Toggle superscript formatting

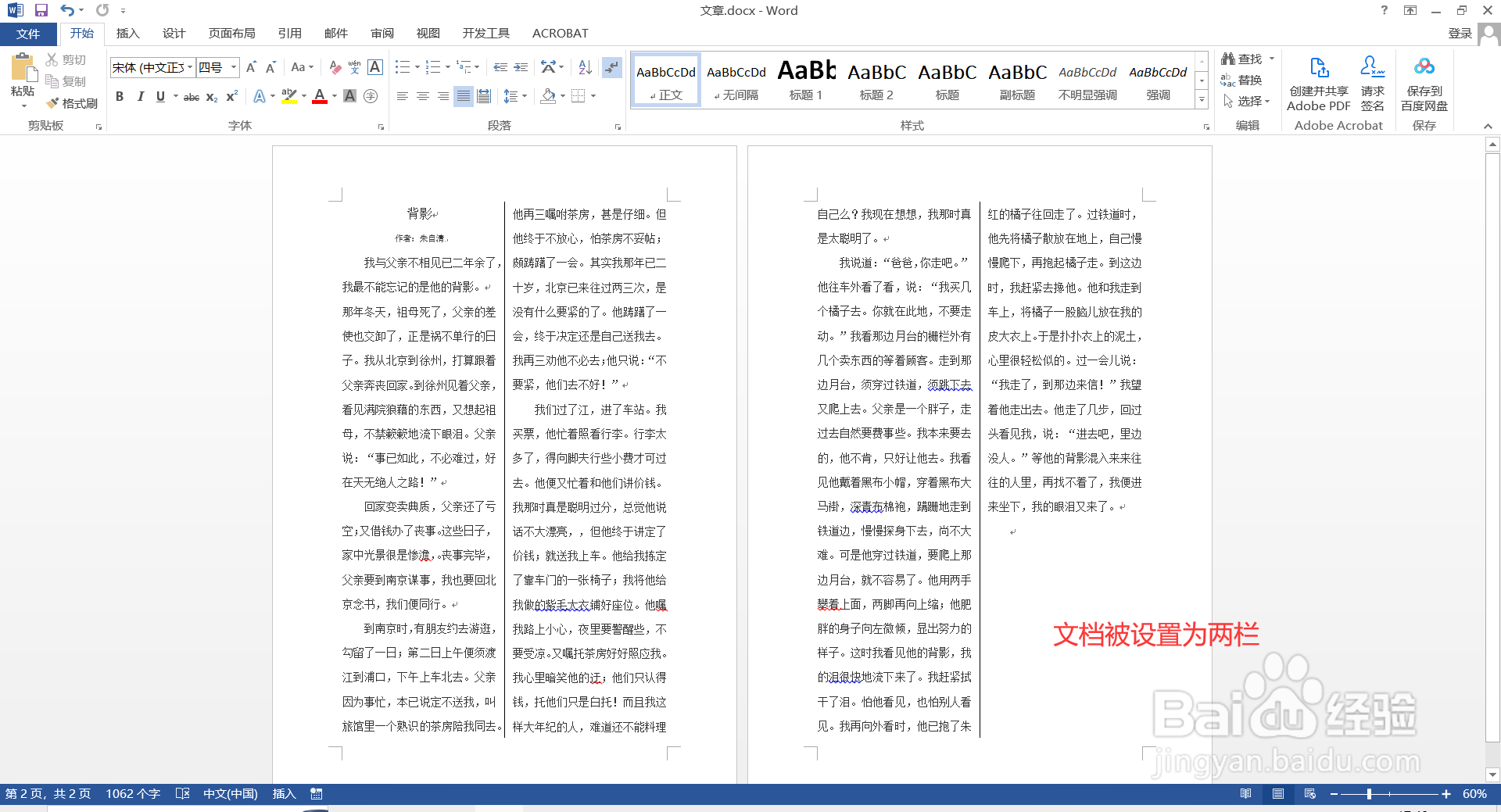231,96
